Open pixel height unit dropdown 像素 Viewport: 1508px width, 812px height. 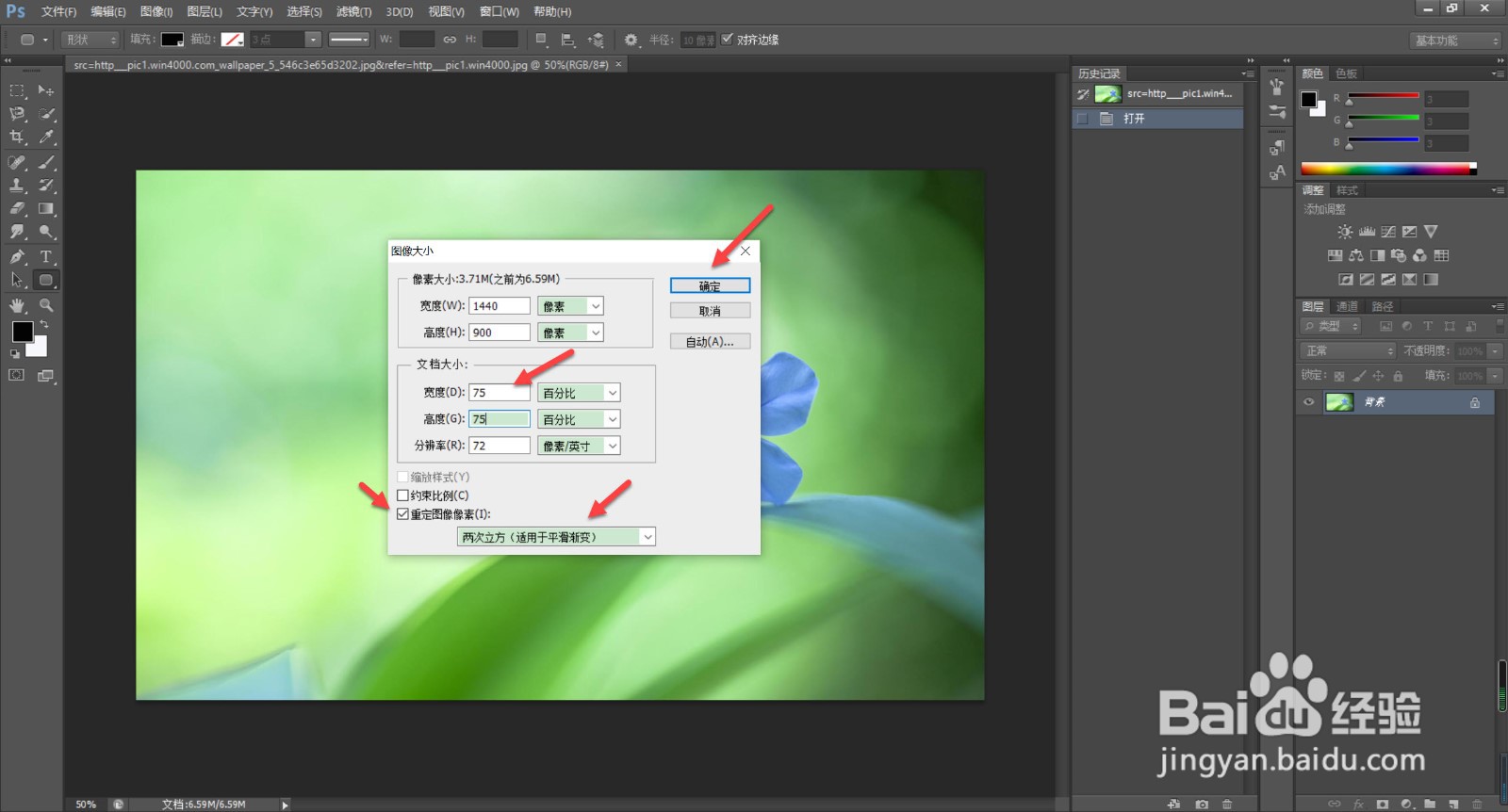coord(570,333)
